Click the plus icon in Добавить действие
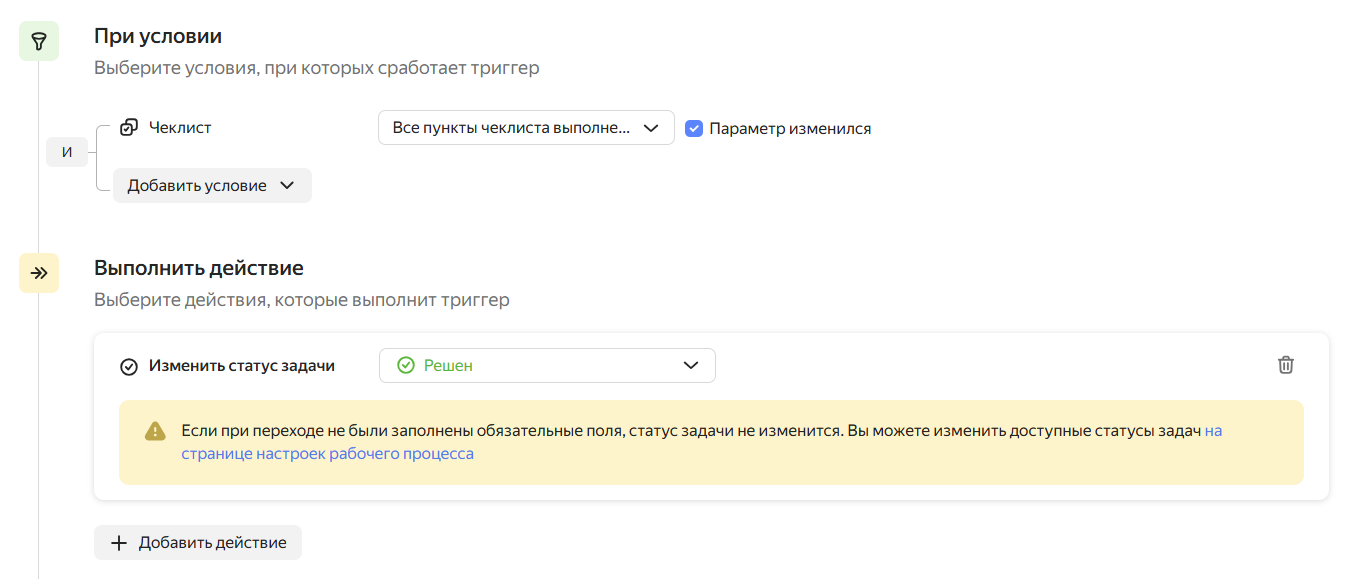 [119, 543]
